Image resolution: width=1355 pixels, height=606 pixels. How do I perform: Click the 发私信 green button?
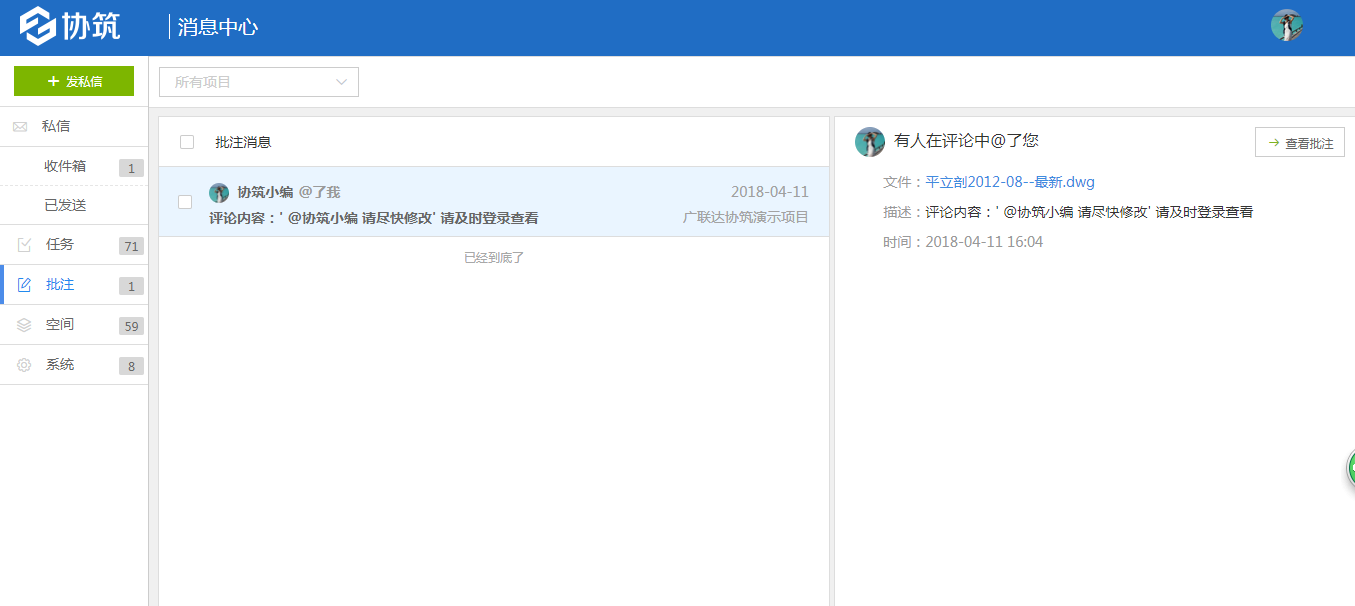coord(74,81)
